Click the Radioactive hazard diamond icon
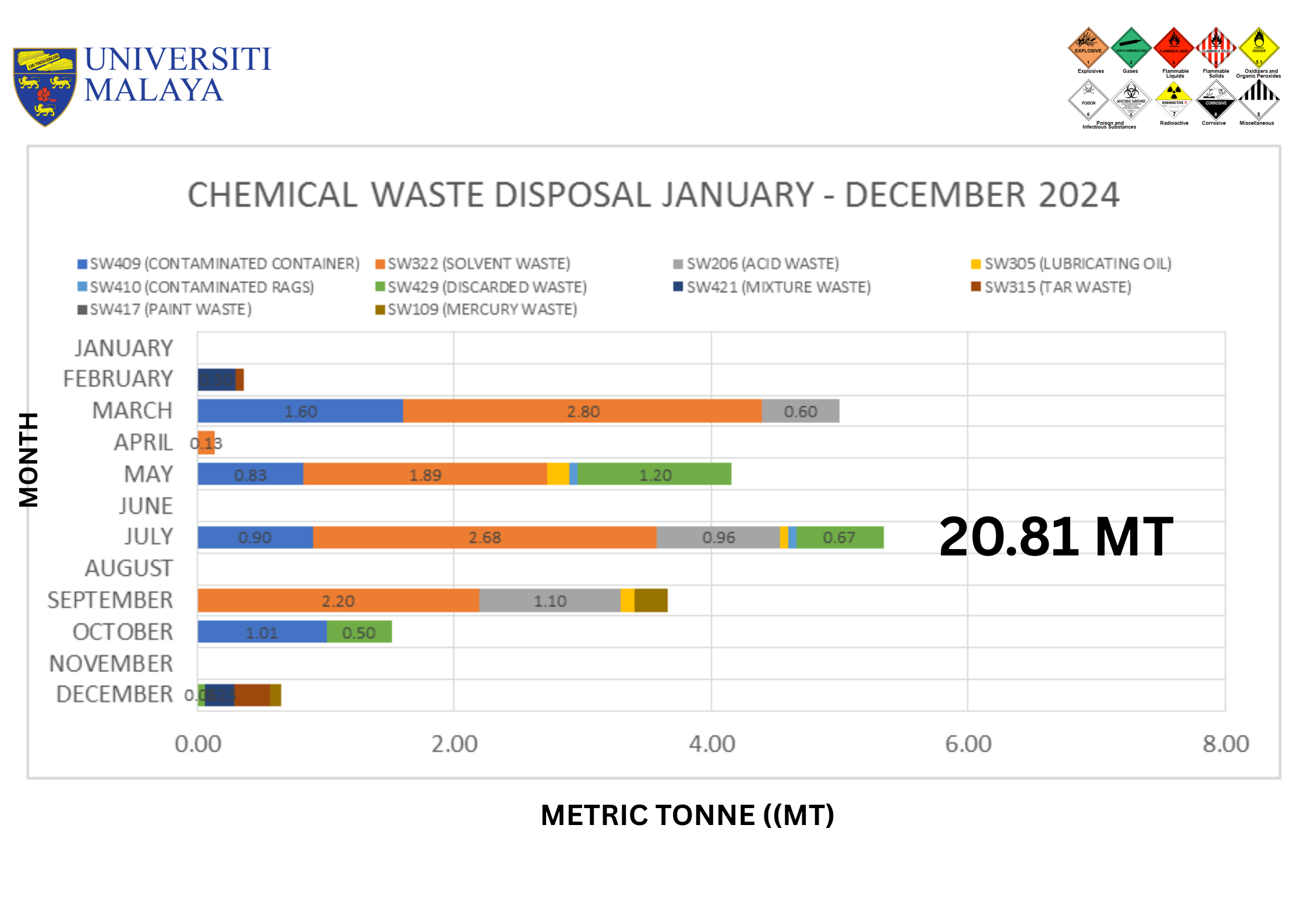This screenshot has height=924, width=1307. click(1174, 100)
